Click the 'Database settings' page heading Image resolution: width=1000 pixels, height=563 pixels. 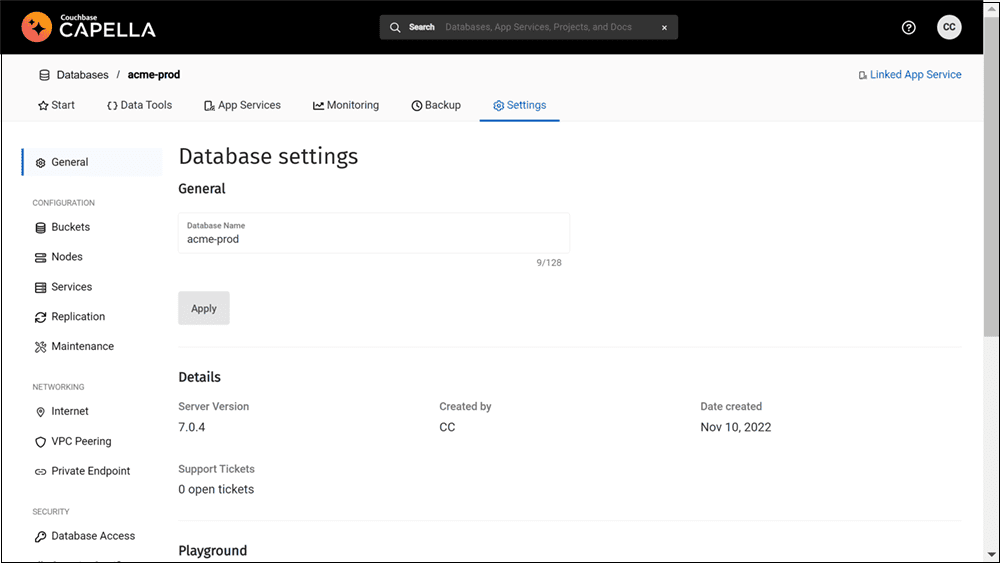point(268,156)
